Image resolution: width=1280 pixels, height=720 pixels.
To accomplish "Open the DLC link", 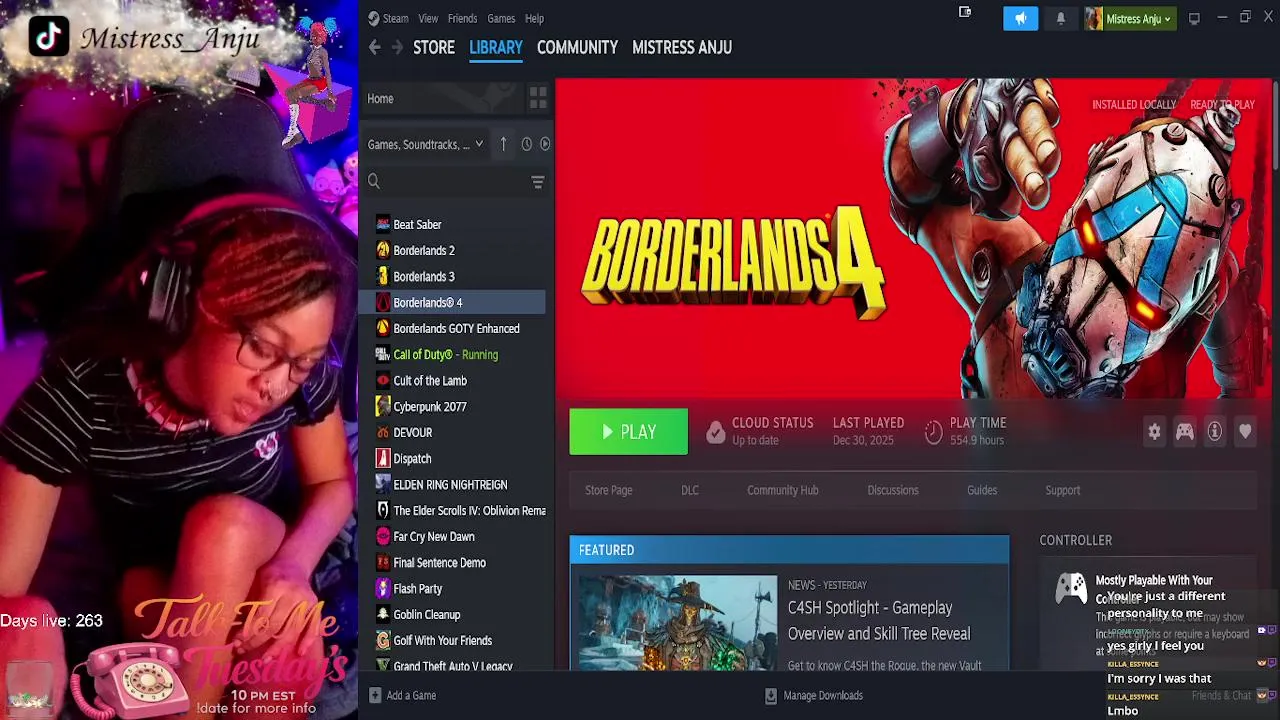I will [690, 490].
